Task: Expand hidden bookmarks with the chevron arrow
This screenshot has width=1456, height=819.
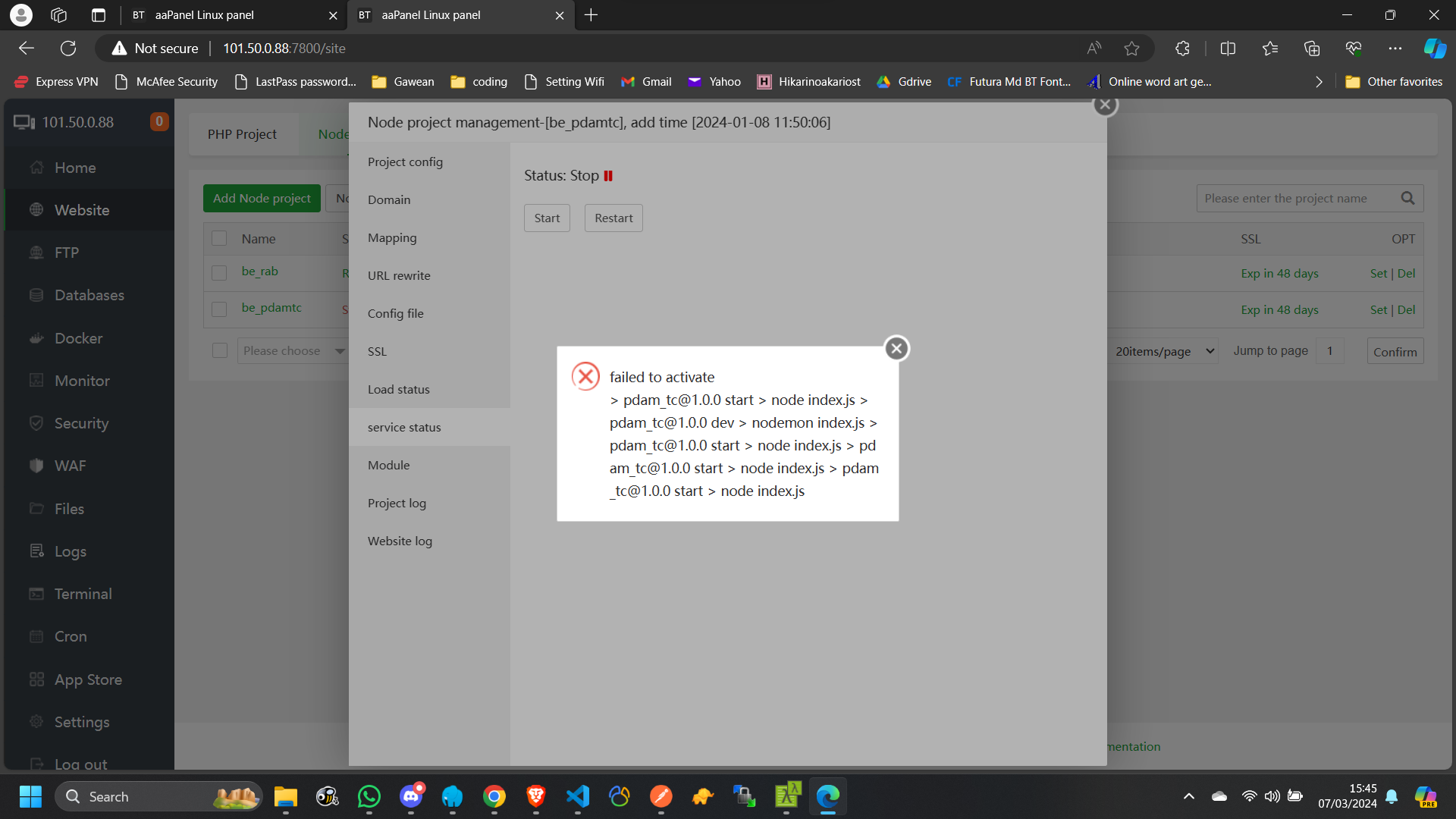Action: click(x=1319, y=81)
